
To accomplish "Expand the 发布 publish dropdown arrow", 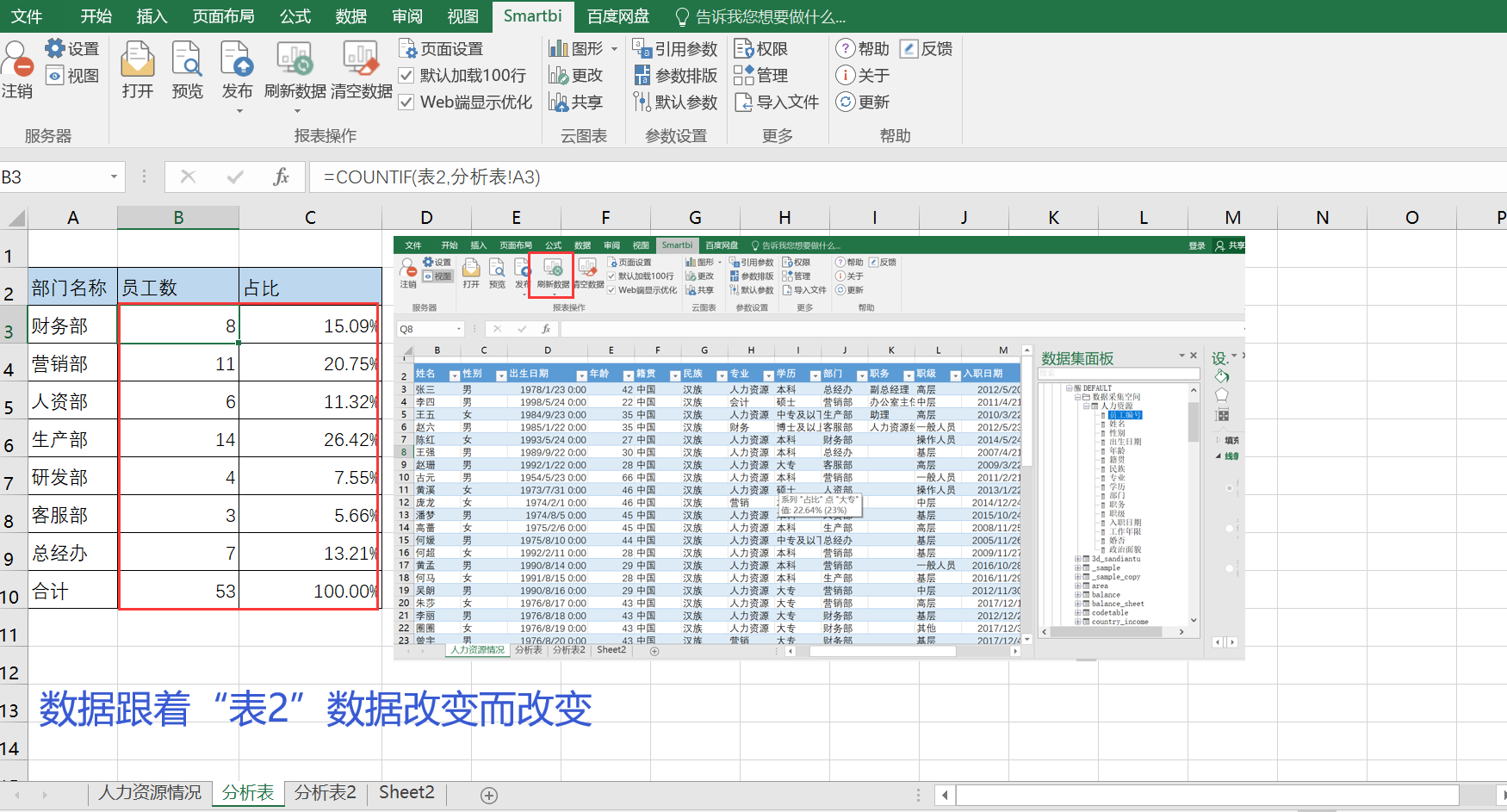I will (x=239, y=111).
